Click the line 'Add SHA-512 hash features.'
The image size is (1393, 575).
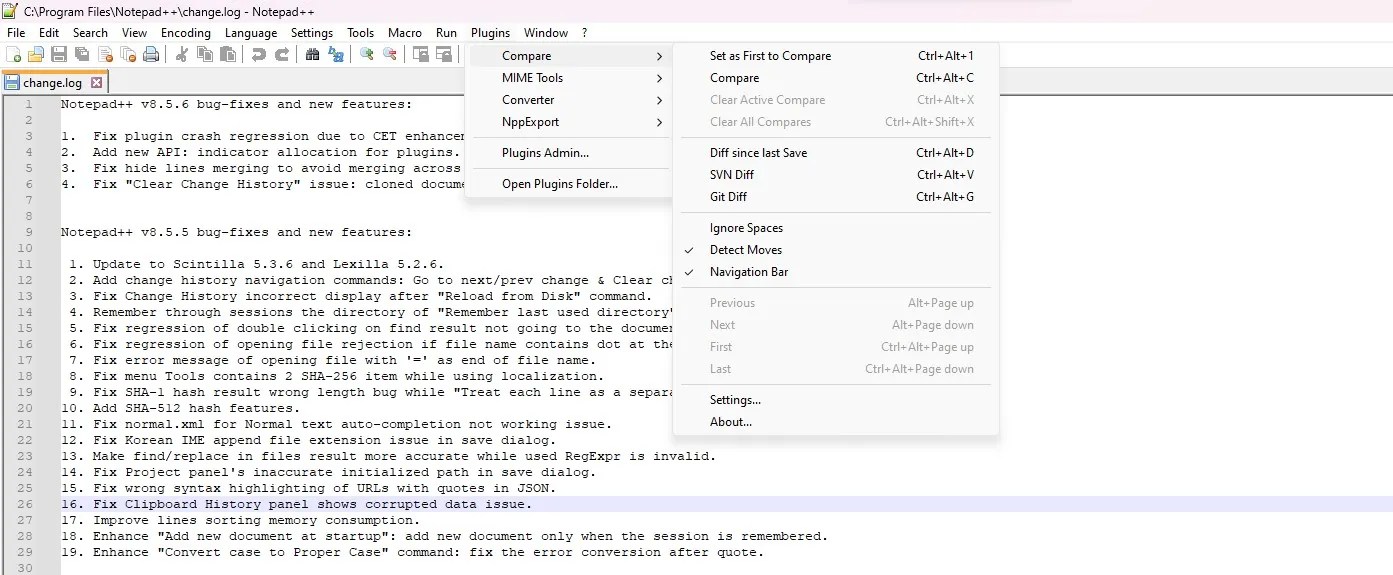(182, 408)
